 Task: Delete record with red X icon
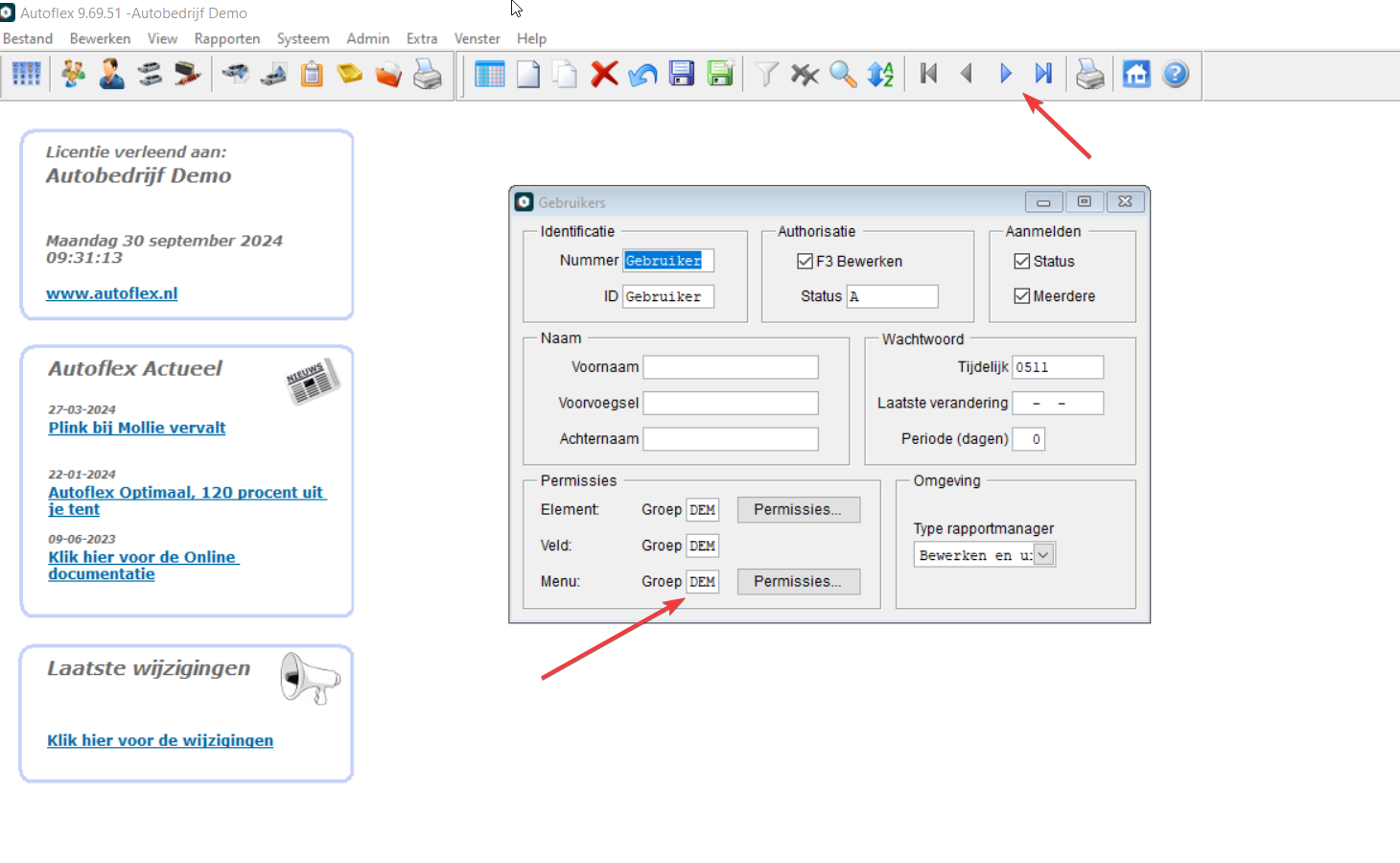[604, 74]
